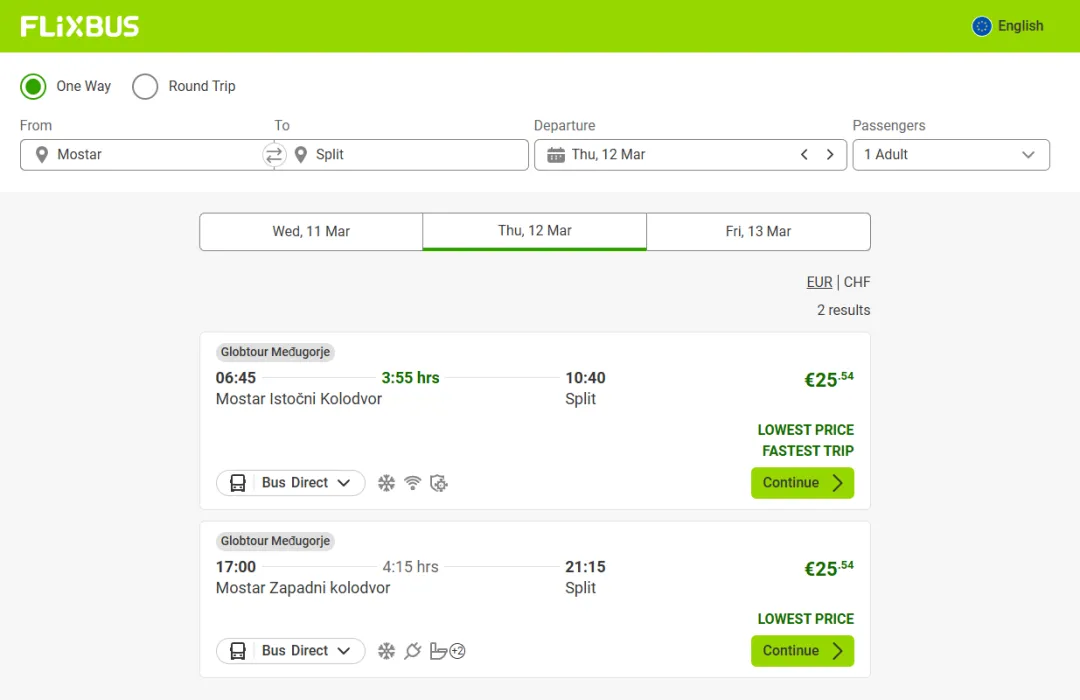Viewport: 1080px width, 700px height.
Task: Click the power outlet icon on 17:00 trip
Action: coord(412,651)
